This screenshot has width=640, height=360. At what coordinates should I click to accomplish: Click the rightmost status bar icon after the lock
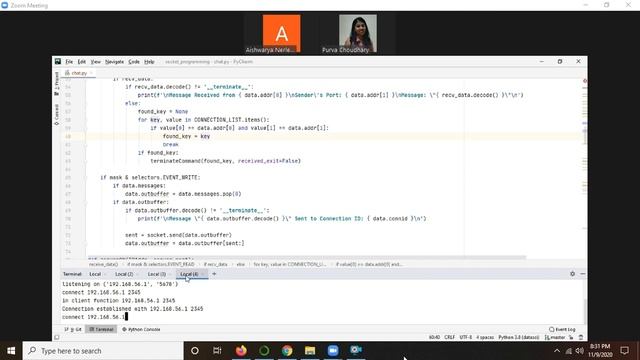[x=581, y=338]
